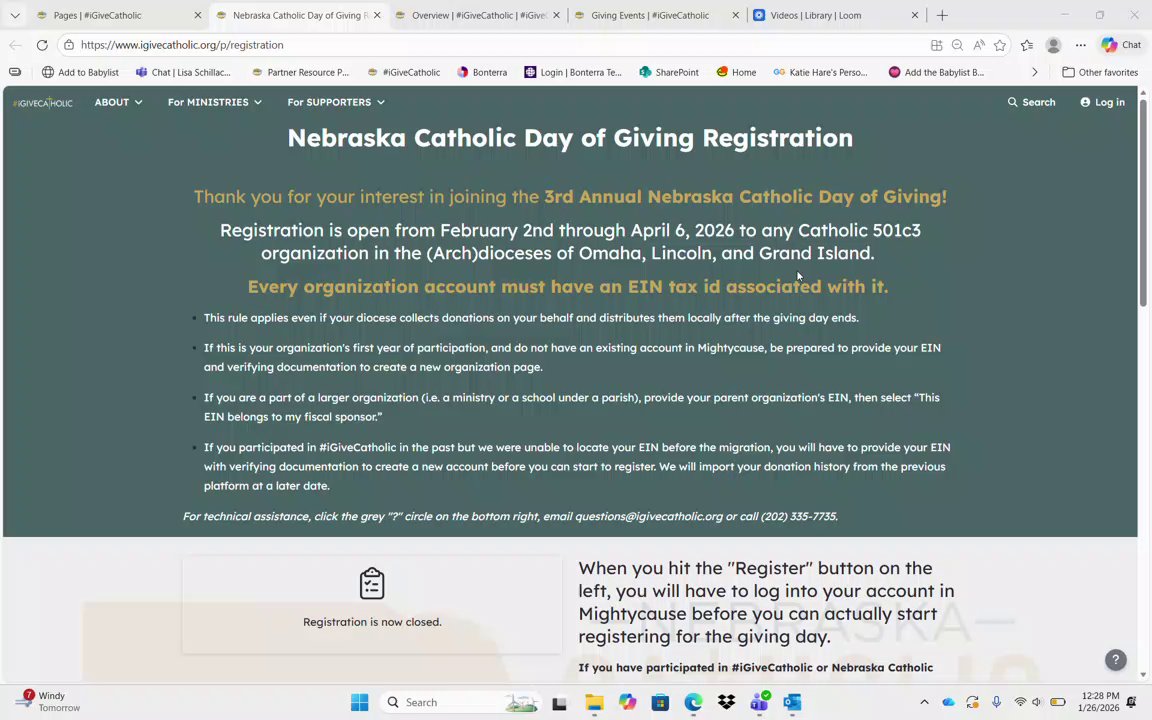
Task: Open OneDrive cloud tray icon
Action: pyautogui.click(x=948, y=702)
